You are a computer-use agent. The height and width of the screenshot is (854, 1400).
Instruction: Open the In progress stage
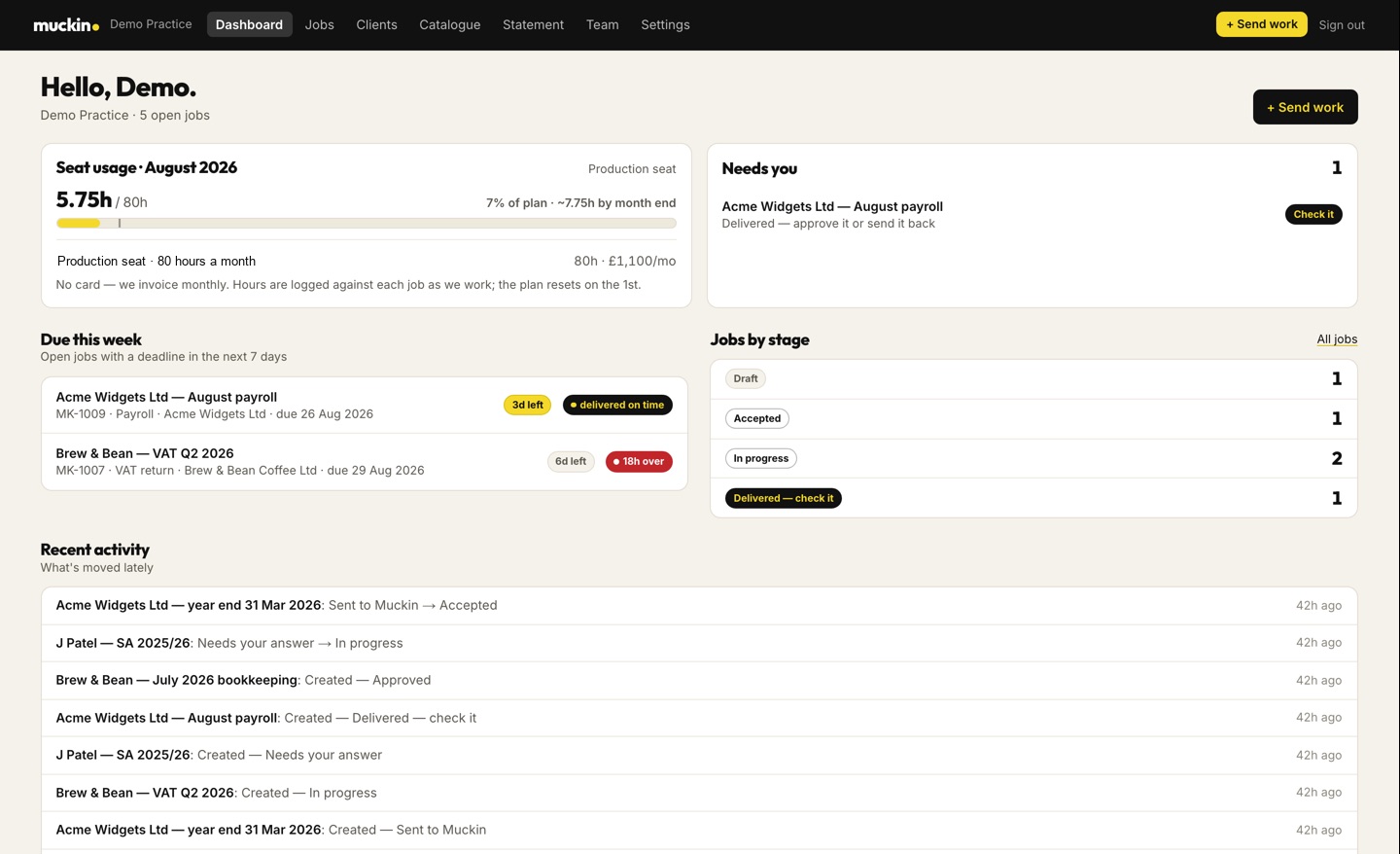tap(1033, 458)
